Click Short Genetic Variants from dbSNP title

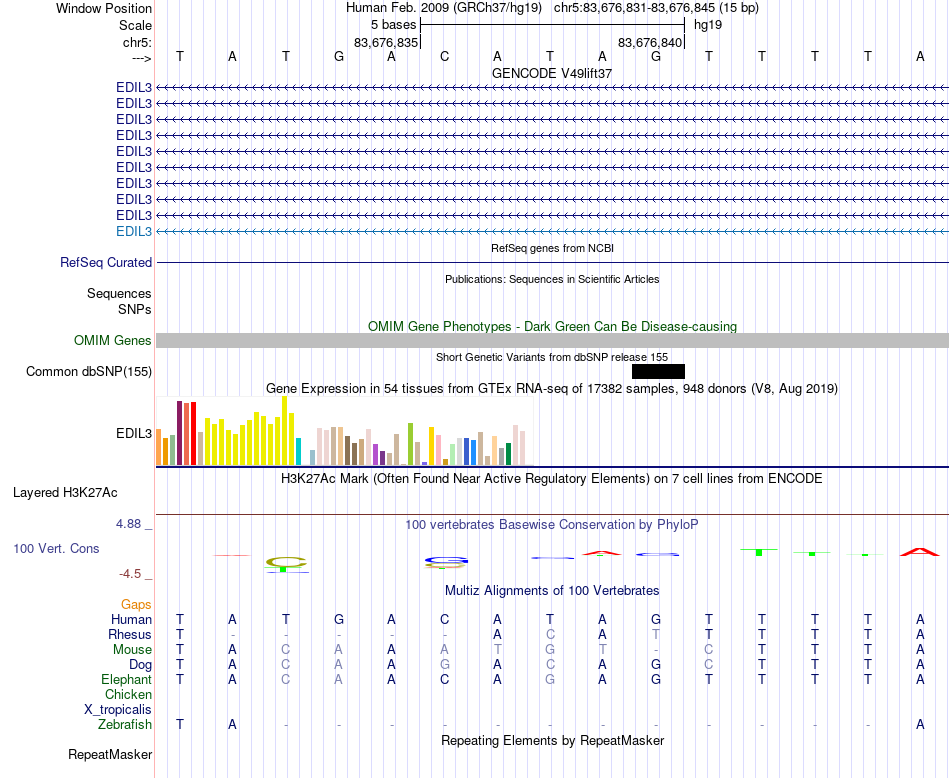pyautogui.click(x=552, y=357)
